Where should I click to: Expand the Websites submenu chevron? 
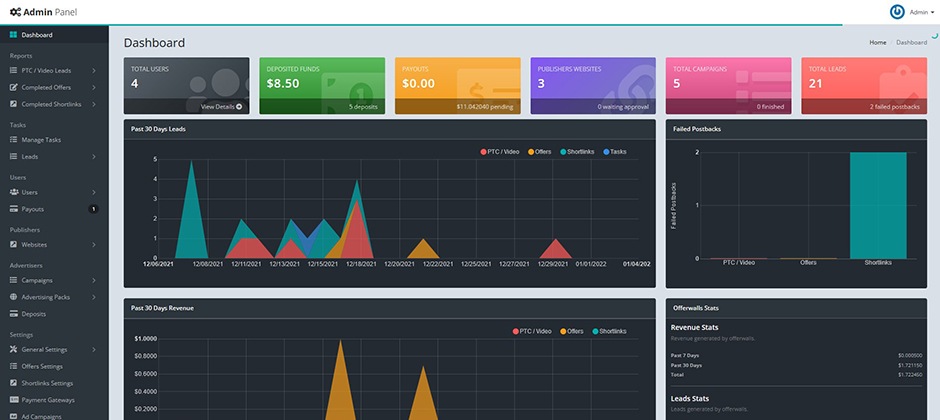click(94, 244)
